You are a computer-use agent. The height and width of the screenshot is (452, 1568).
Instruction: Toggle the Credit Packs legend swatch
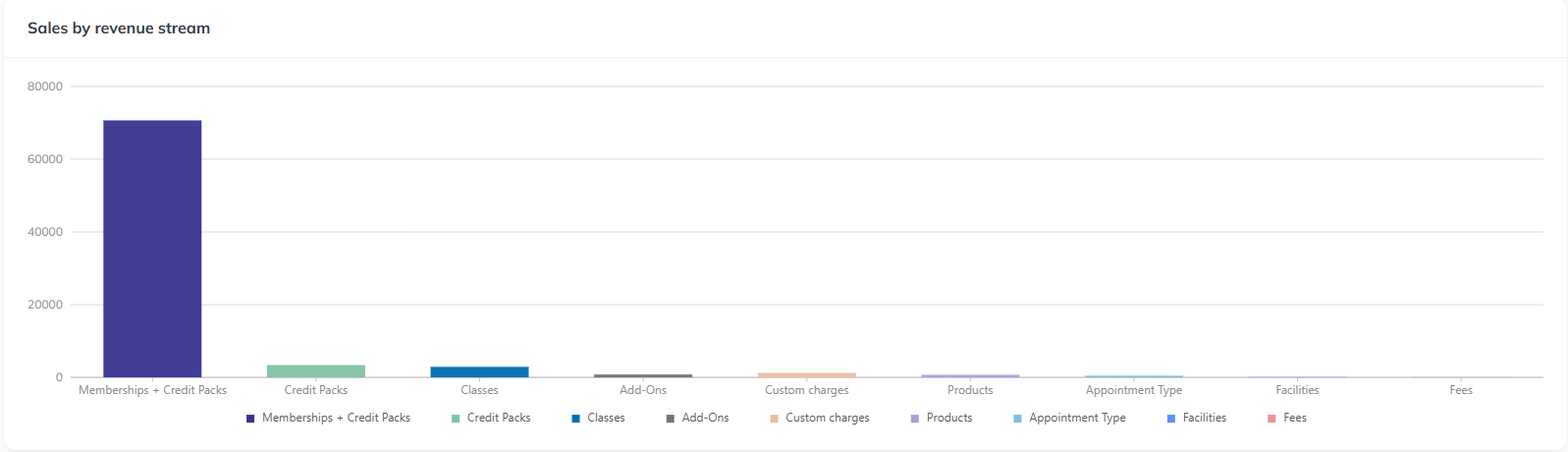(456, 419)
